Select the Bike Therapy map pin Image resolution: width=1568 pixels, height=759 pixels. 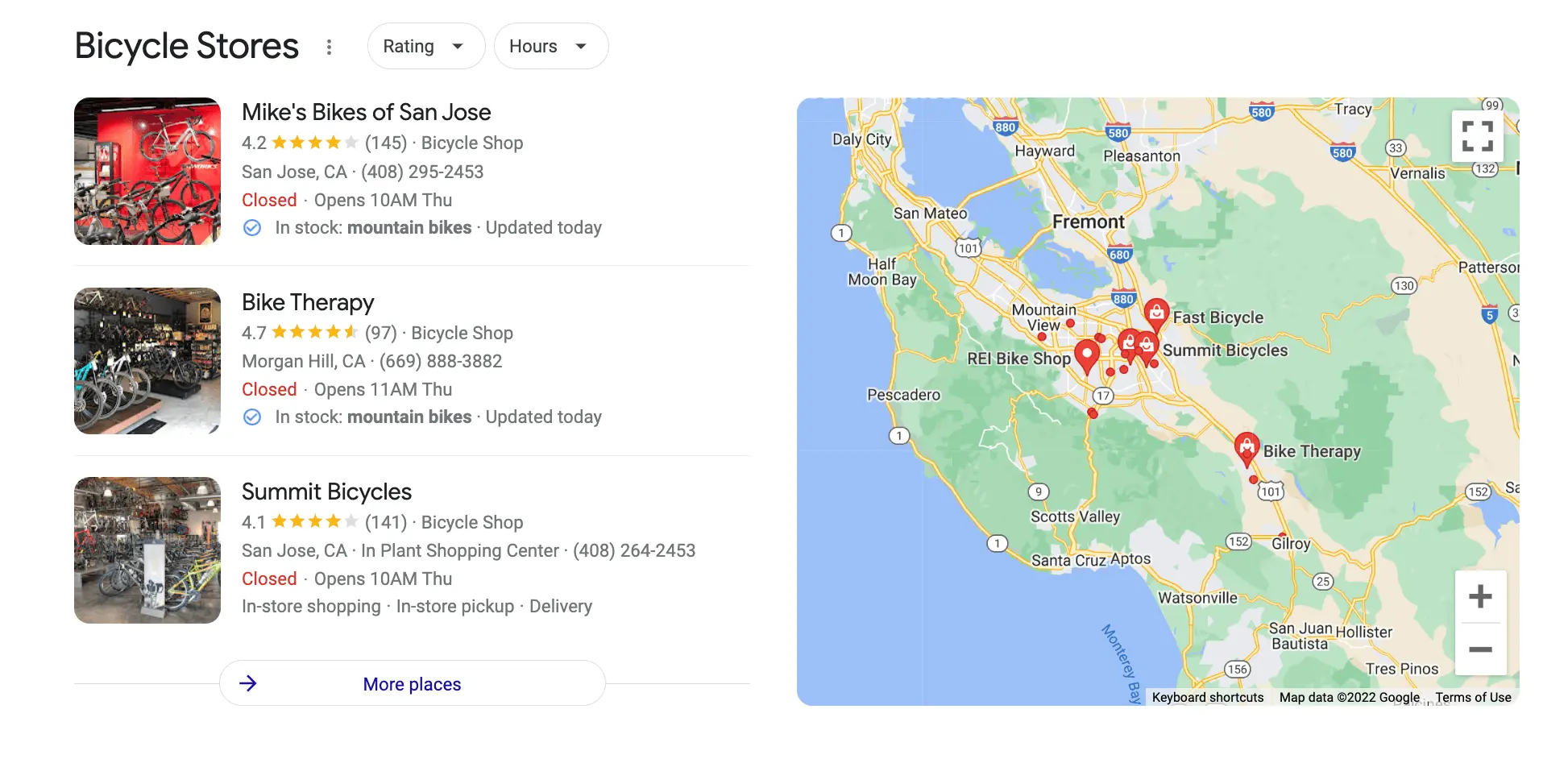tap(1247, 448)
